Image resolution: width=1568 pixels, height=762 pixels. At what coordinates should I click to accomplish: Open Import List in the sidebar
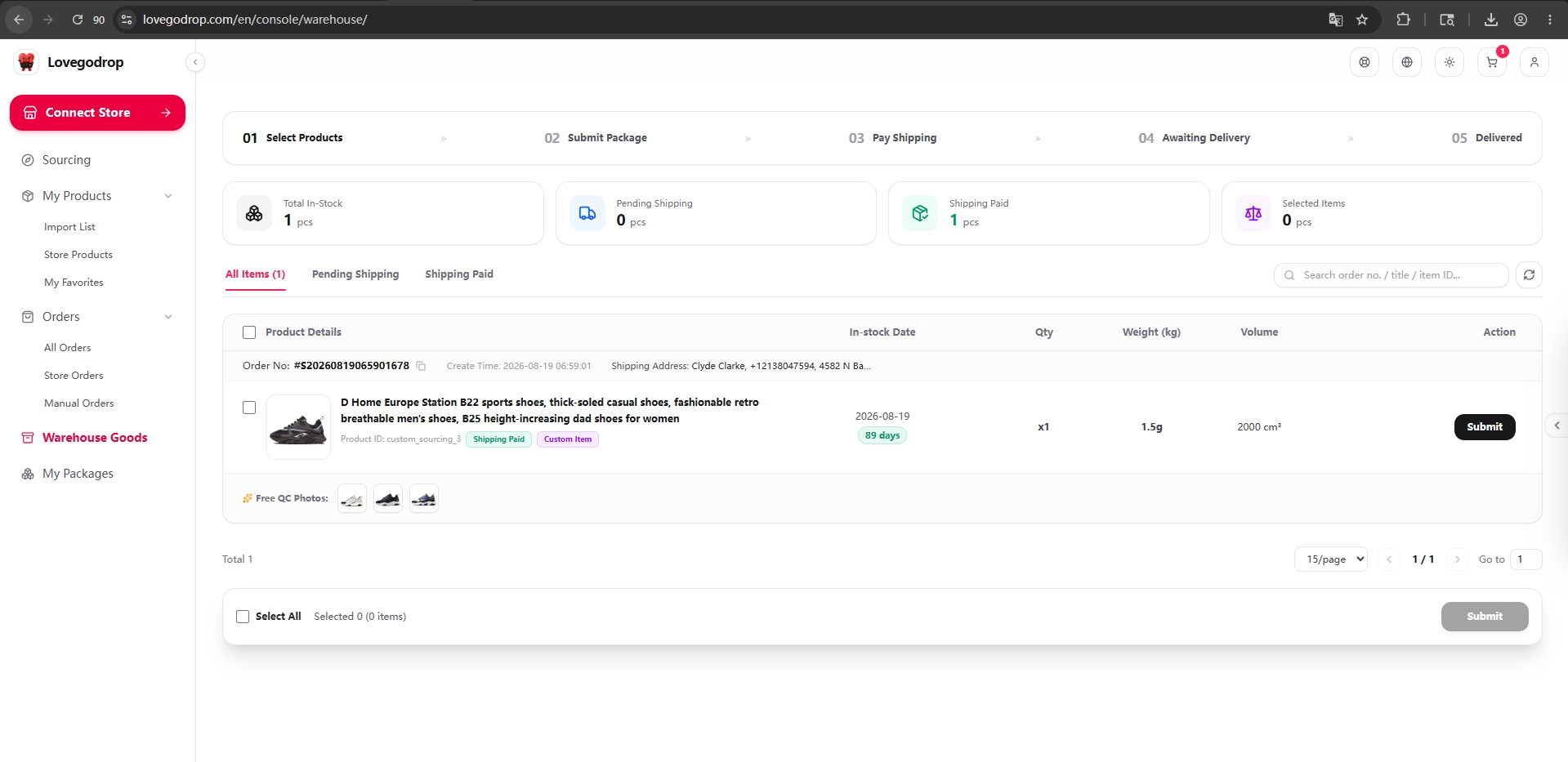pyautogui.click(x=69, y=227)
